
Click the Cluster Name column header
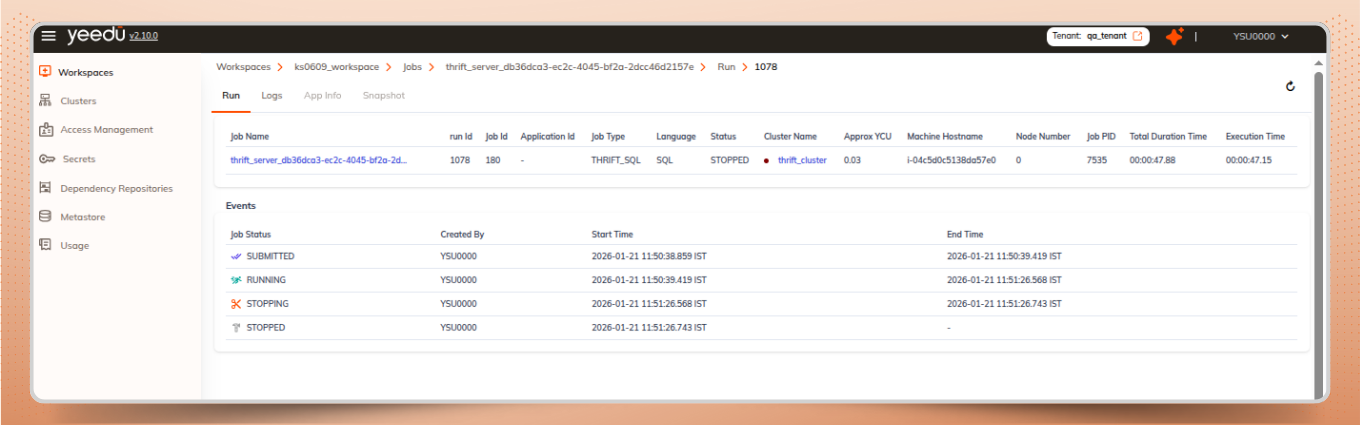click(790, 136)
